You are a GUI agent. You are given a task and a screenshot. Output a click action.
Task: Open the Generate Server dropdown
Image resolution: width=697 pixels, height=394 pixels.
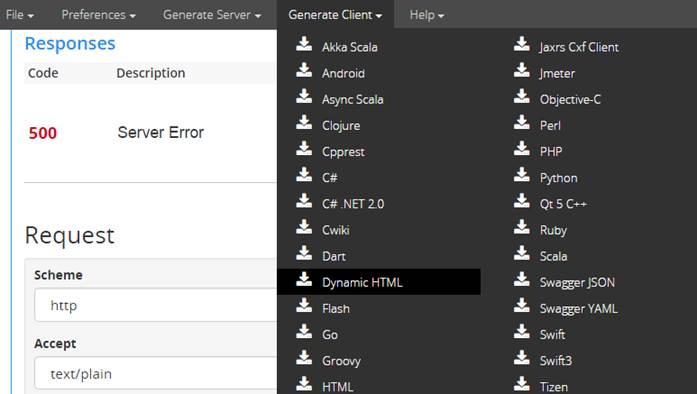pos(212,15)
